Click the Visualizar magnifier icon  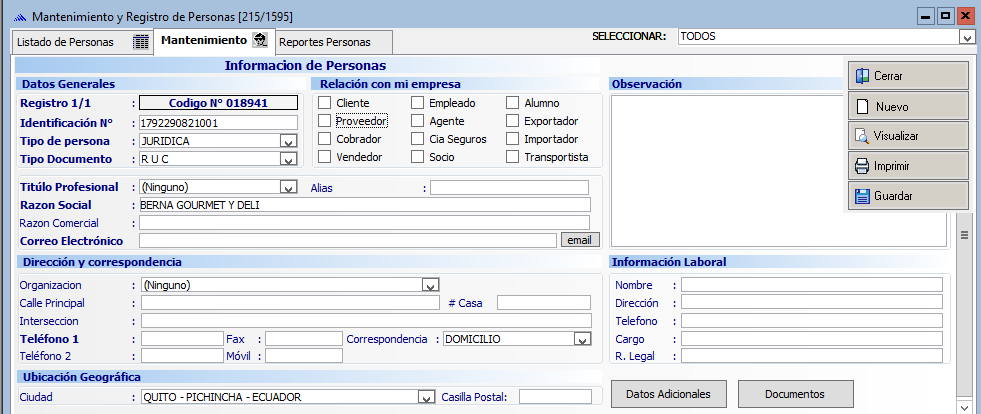tap(861, 136)
